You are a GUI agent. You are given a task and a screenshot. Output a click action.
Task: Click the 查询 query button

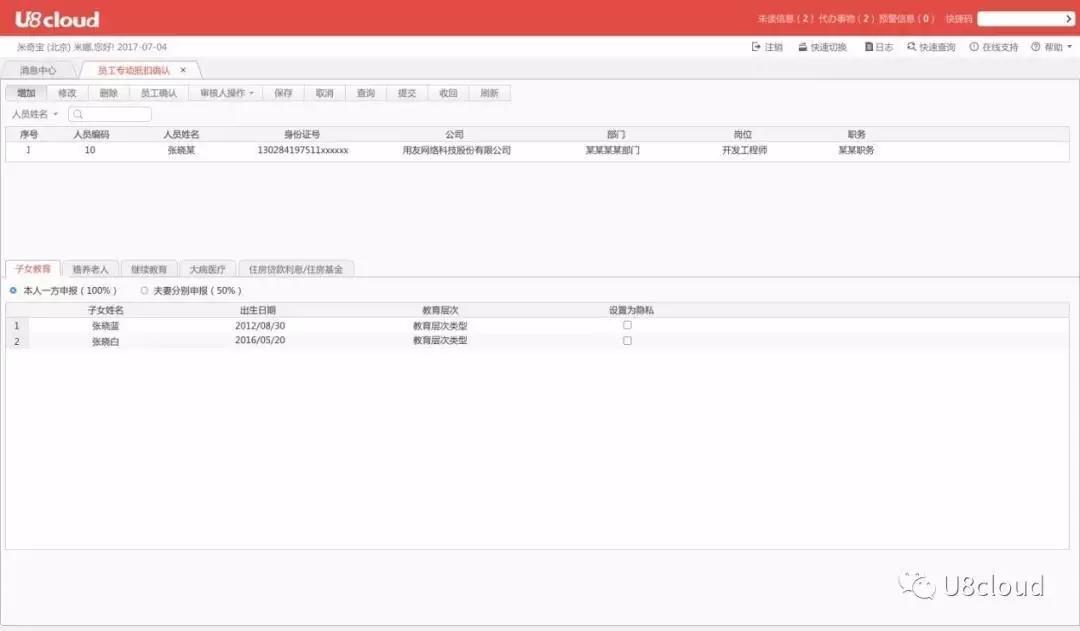pos(366,93)
